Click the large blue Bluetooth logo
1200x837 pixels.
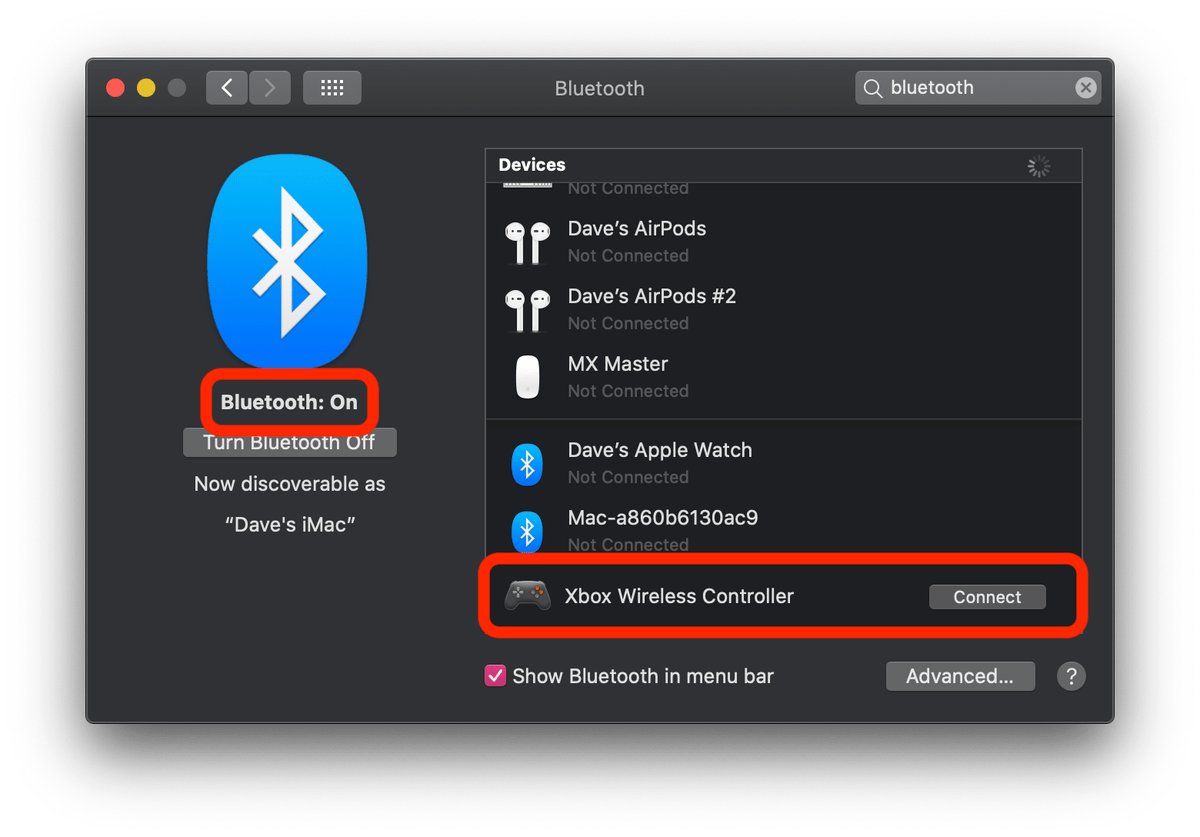pyautogui.click(x=288, y=260)
